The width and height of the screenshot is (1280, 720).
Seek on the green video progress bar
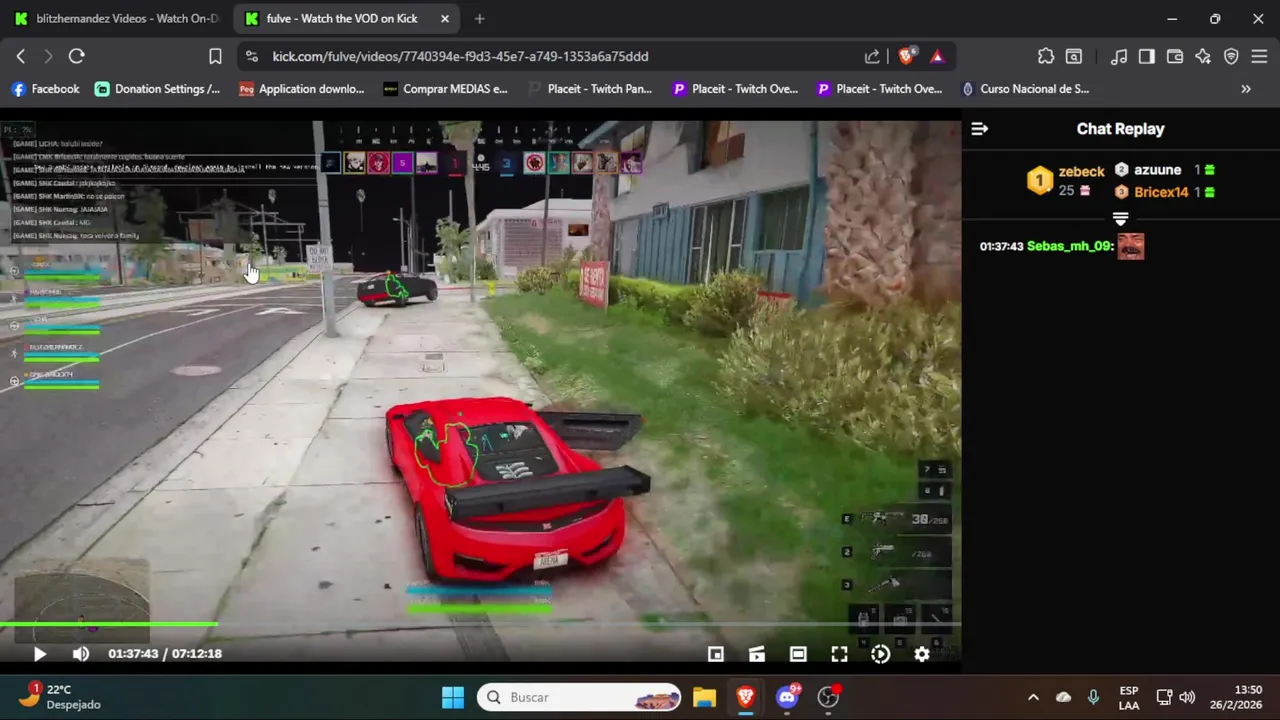(x=480, y=624)
